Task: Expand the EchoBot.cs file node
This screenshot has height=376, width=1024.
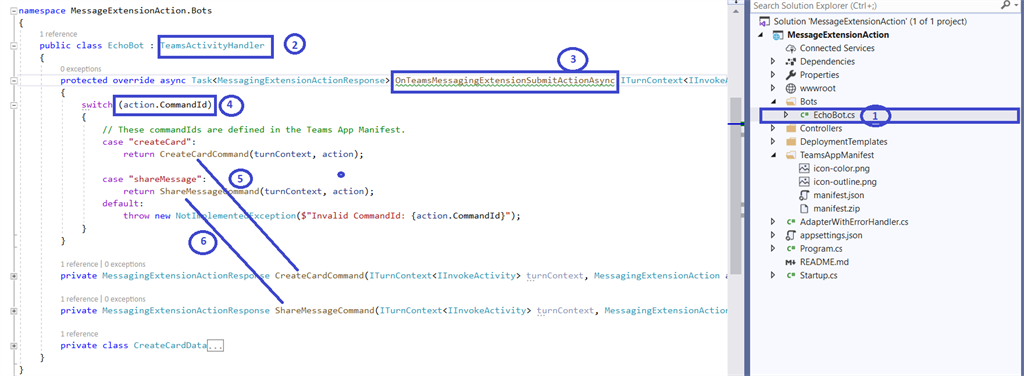Action: (787, 115)
